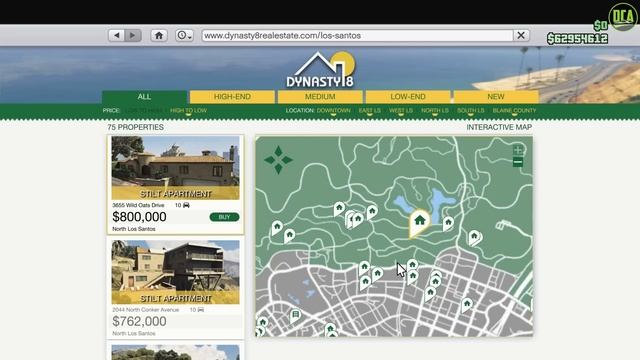Select the house marker right of the lake
Screen dimensions: 640x360
(x=448, y=224)
